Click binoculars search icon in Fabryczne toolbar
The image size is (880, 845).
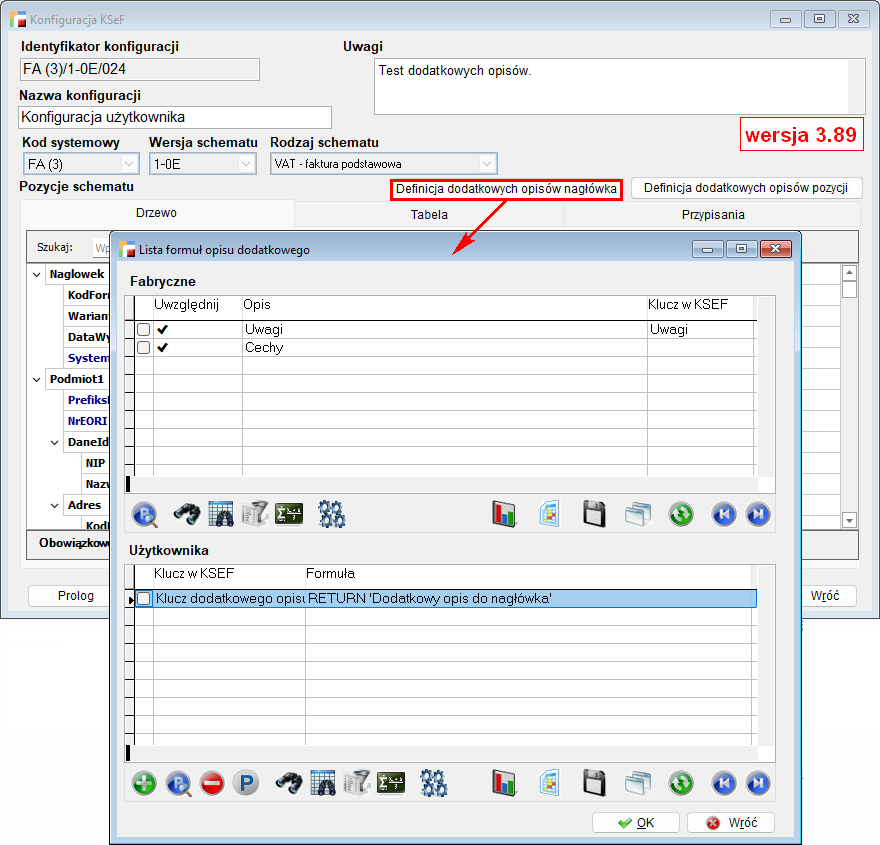[x=187, y=514]
